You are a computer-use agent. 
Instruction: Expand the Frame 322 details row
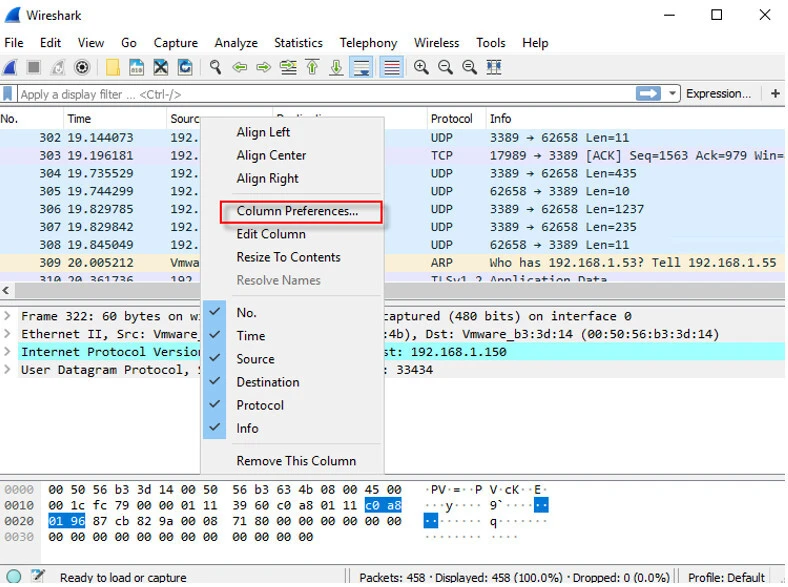tap(8, 316)
